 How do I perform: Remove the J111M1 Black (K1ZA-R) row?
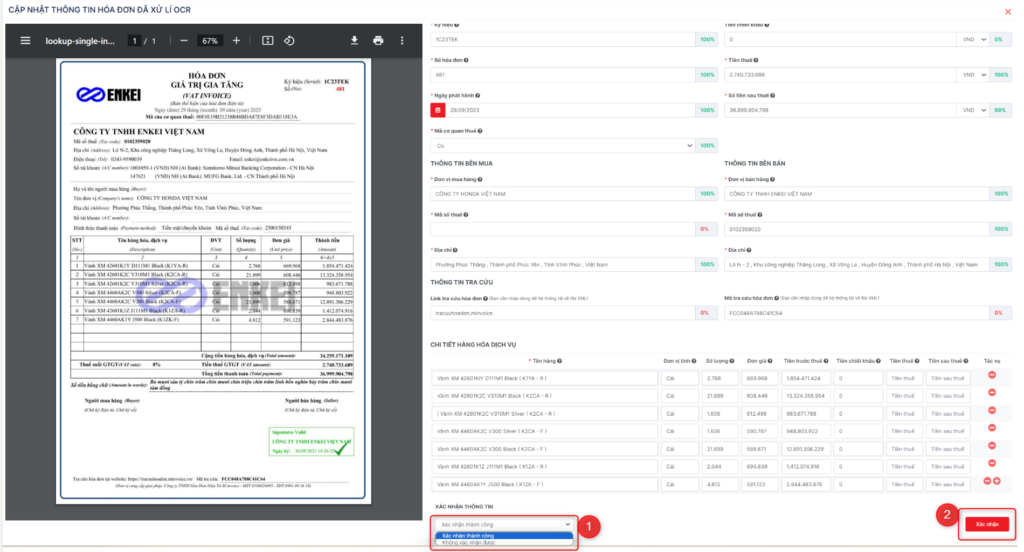(992, 463)
